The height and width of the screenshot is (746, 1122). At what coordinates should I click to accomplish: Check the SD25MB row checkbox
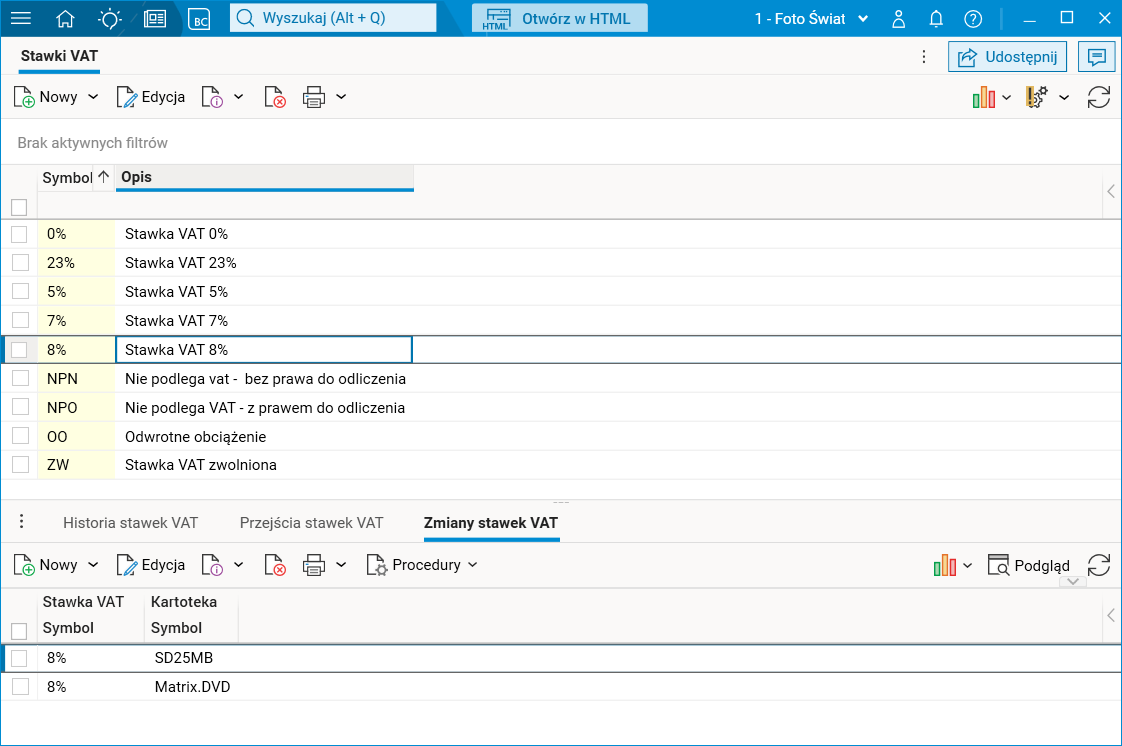click(x=19, y=658)
